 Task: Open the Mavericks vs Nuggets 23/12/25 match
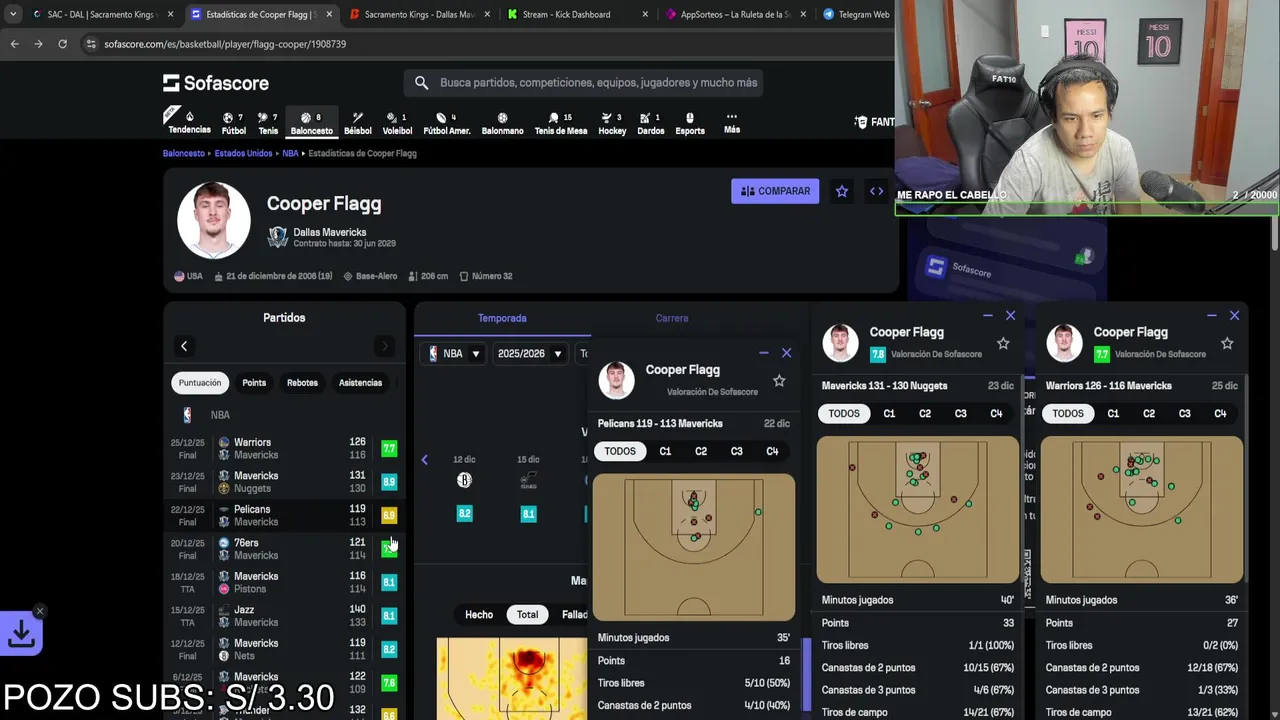(285, 482)
